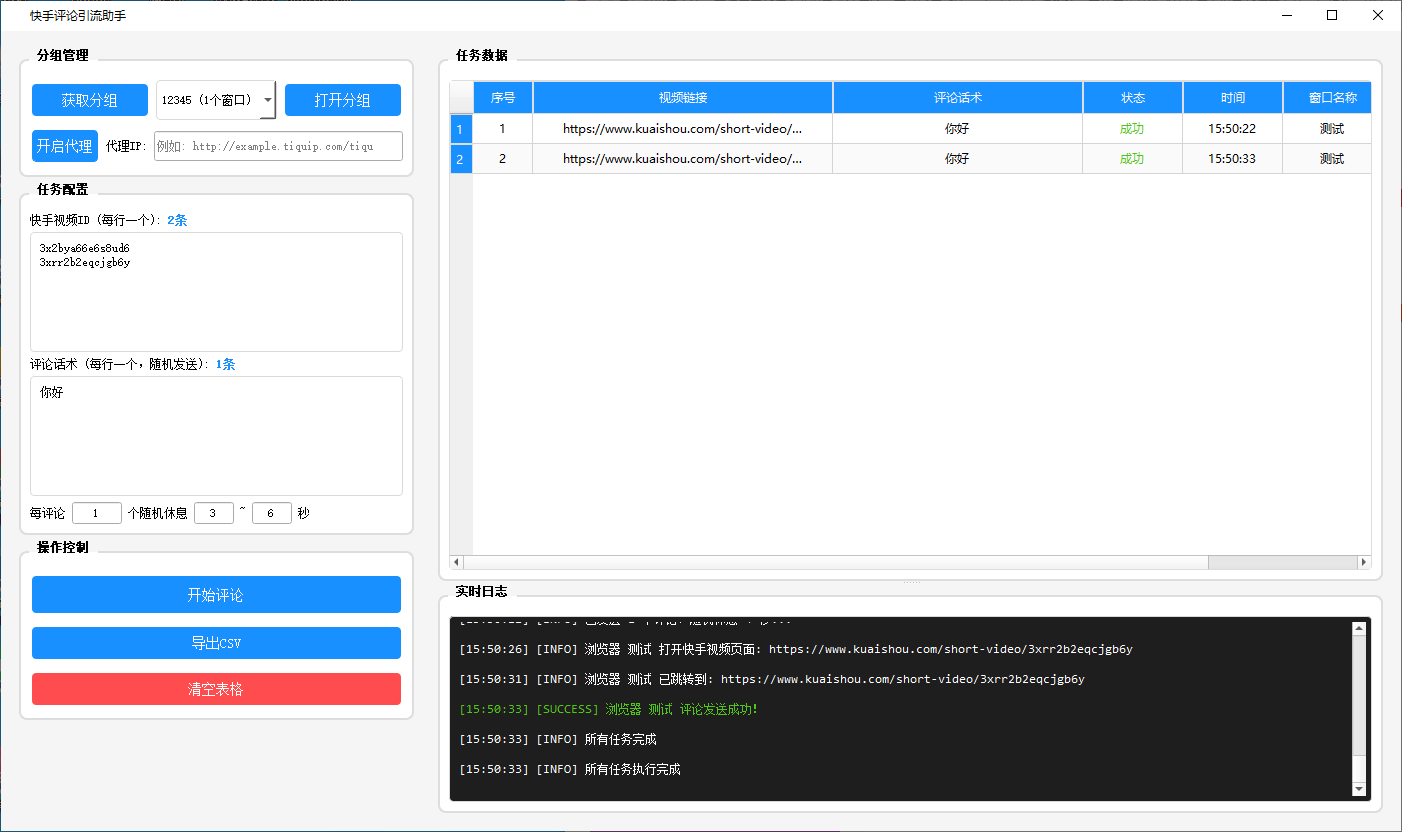This screenshot has height=832, width=1402.
Task: Focus the 代理IP input field
Action: [278, 146]
